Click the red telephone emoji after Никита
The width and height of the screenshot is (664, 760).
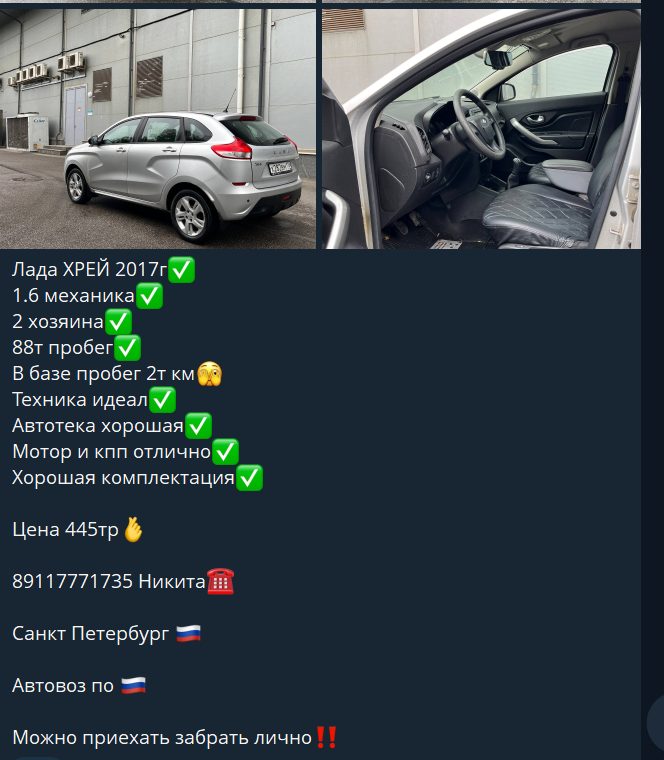tap(221, 581)
